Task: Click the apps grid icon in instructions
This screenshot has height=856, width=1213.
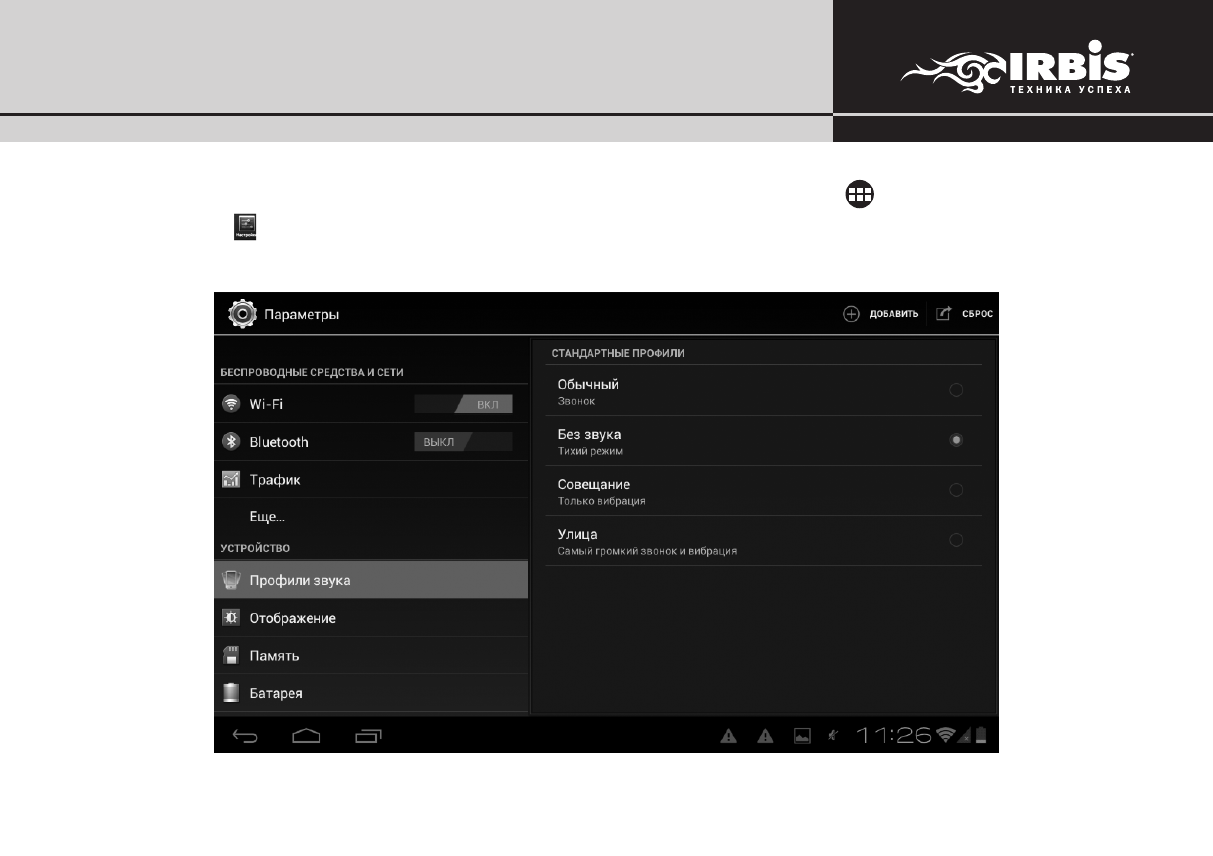Action: click(858, 195)
